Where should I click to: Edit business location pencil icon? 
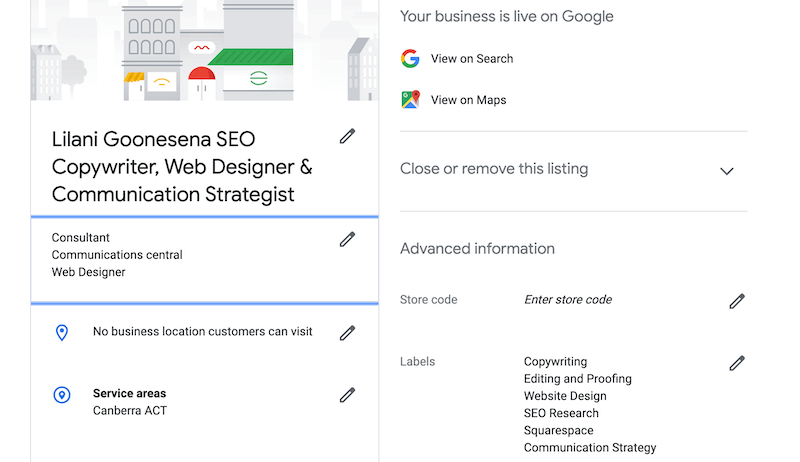click(x=347, y=333)
